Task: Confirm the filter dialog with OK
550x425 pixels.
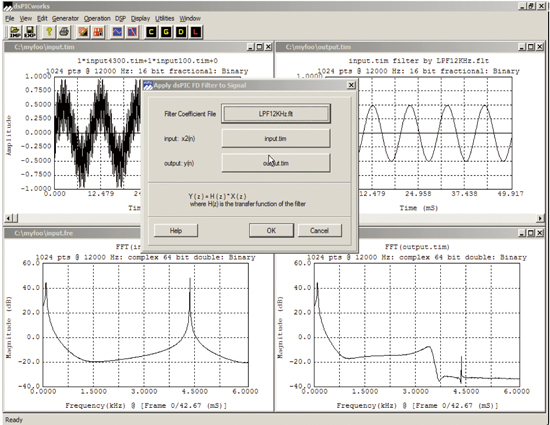Action: tap(271, 230)
